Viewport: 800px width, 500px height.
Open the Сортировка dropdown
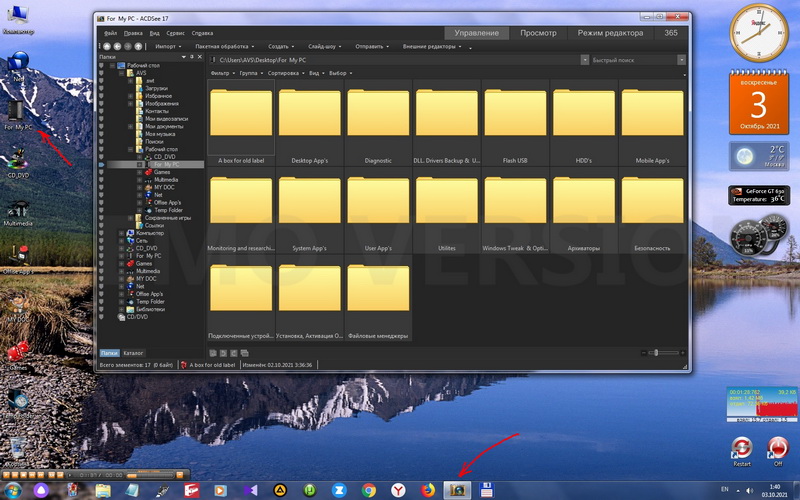285,73
